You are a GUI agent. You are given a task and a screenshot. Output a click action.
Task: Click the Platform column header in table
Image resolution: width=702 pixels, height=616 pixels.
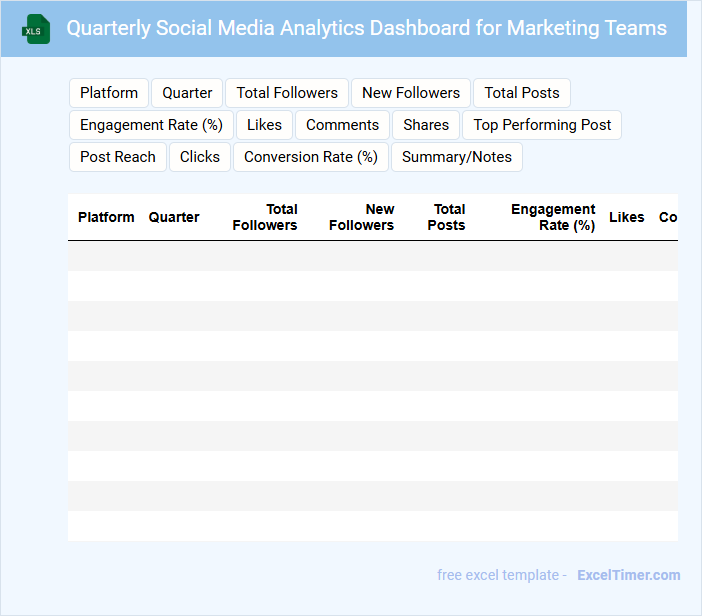(106, 217)
